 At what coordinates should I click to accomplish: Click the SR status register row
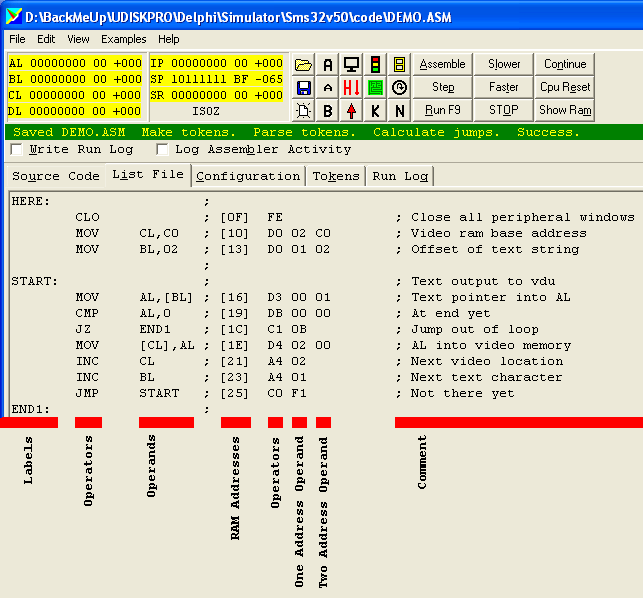[x=217, y=95]
